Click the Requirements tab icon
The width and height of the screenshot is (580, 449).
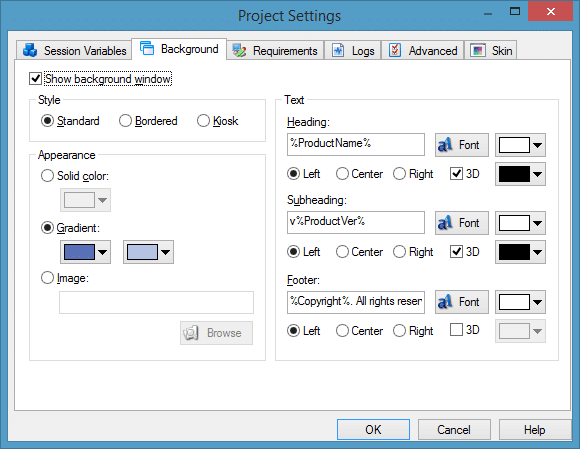tap(239, 50)
